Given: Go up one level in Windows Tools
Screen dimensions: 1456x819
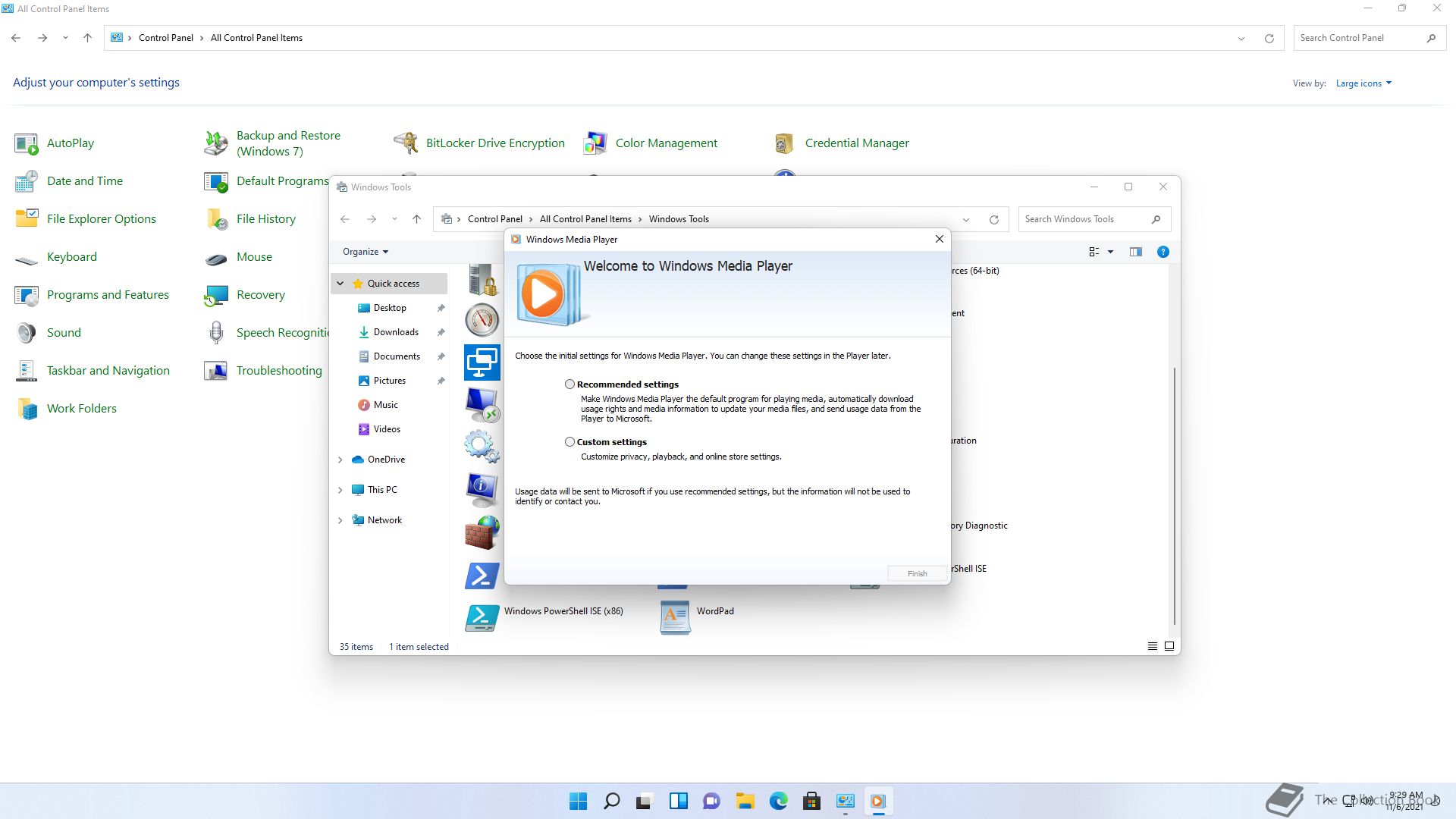Looking at the screenshot, I should pyautogui.click(x=416, y=219).
